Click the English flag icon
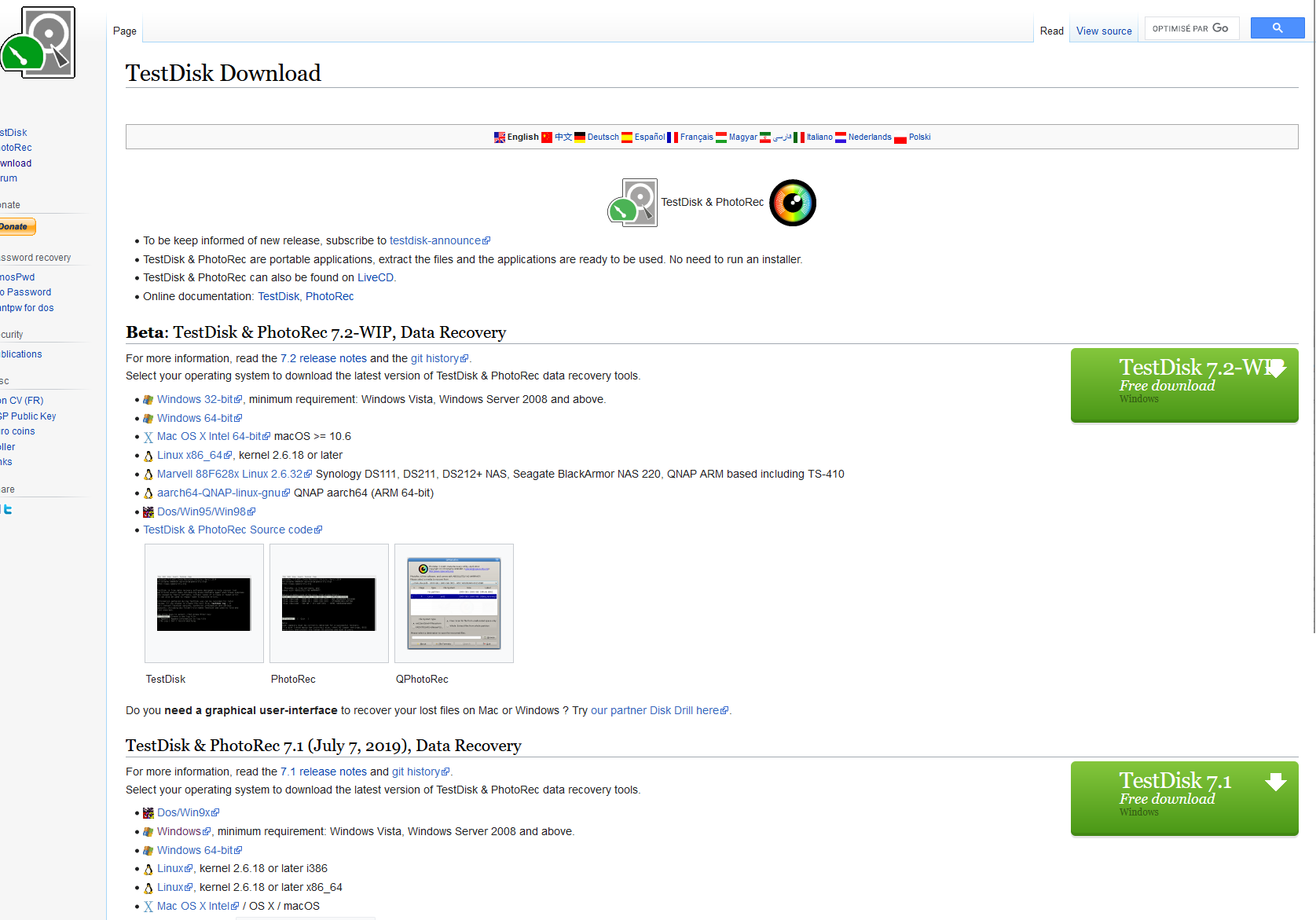1316x920 pixels. click(500, 137)
